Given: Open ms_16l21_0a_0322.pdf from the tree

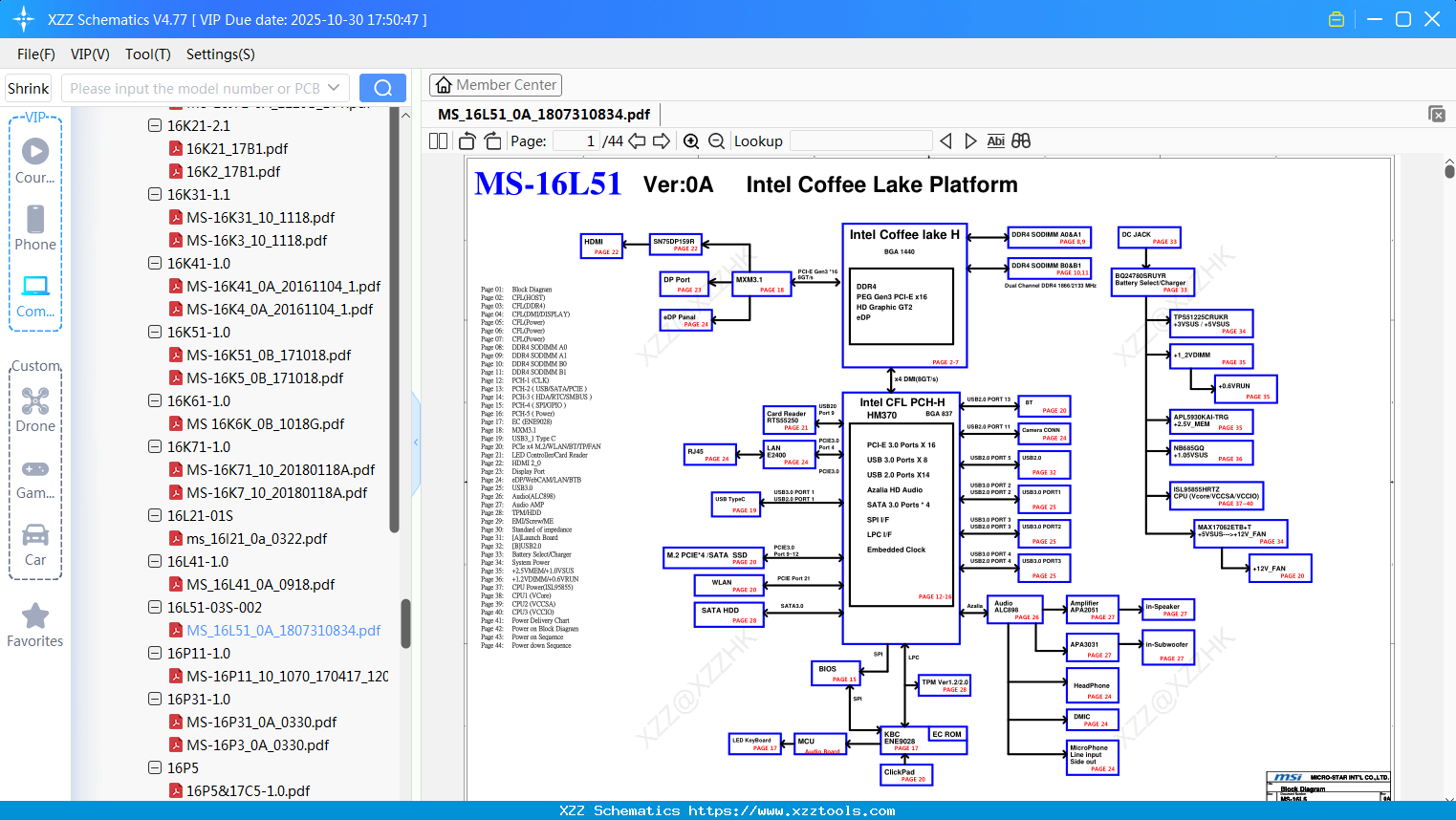Looking at the screenshot, I should click(x=257, y=538).
